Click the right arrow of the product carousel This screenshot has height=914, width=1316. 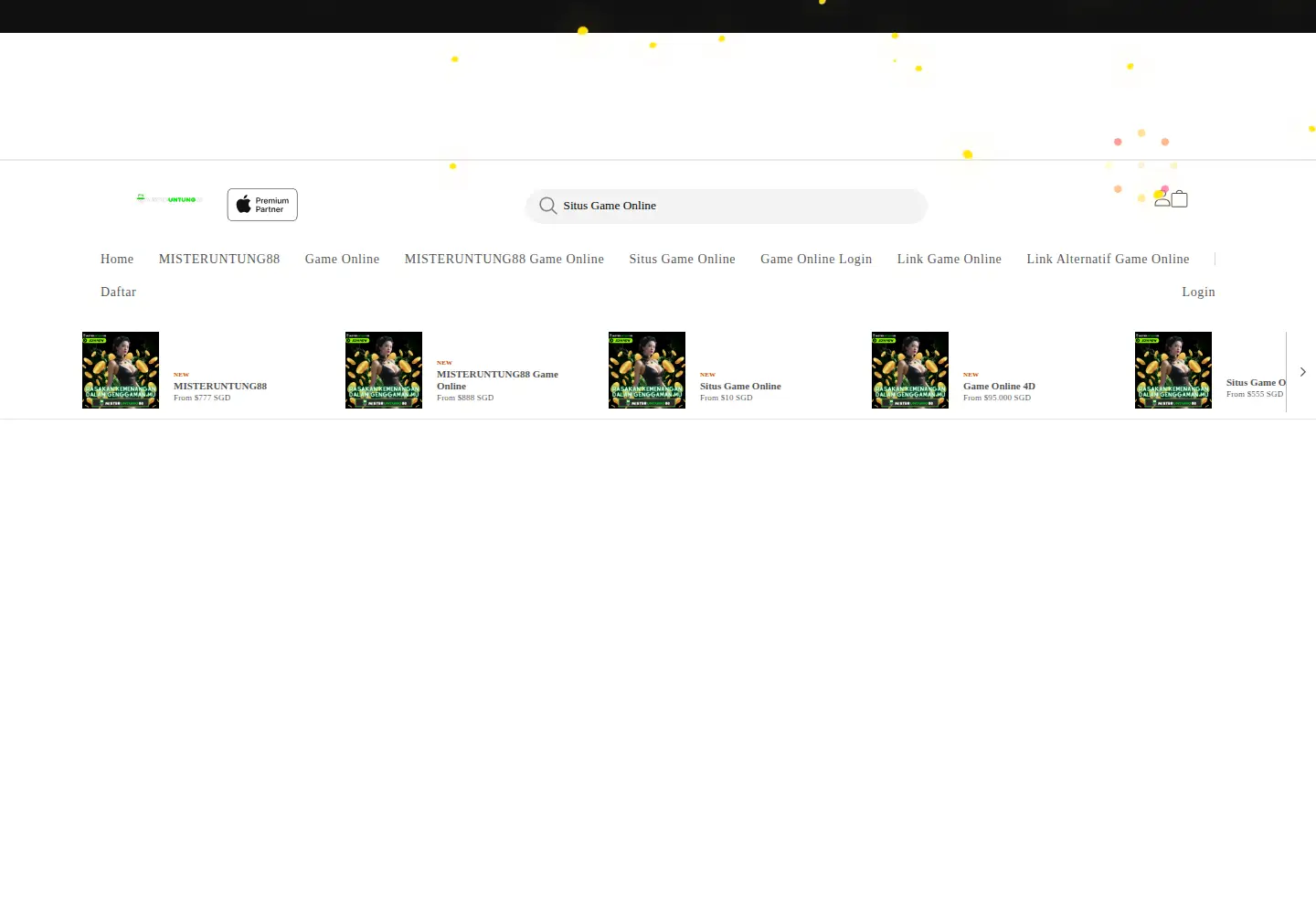tap(1302, 372)
